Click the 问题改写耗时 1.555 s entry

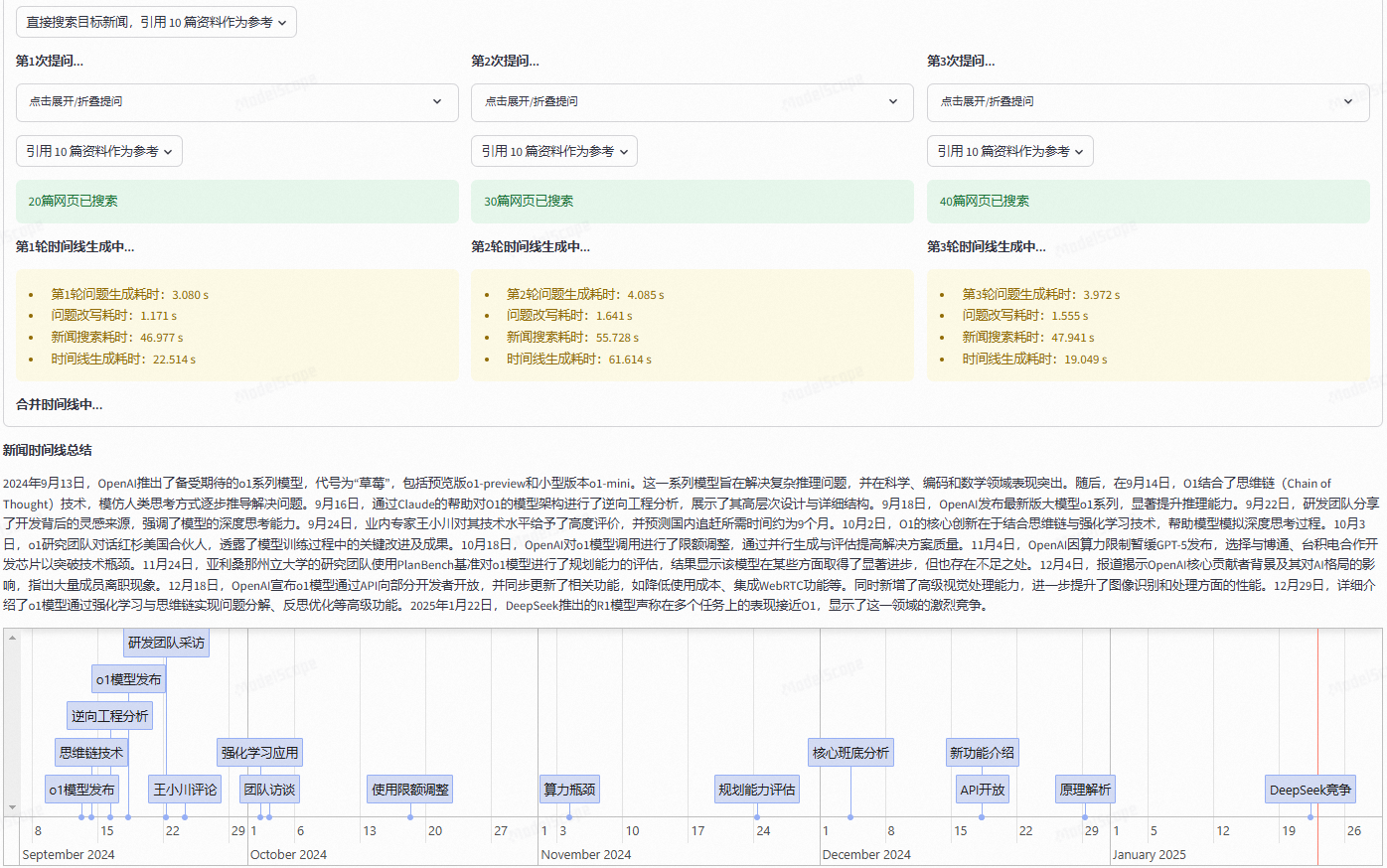coord(1024,316)
